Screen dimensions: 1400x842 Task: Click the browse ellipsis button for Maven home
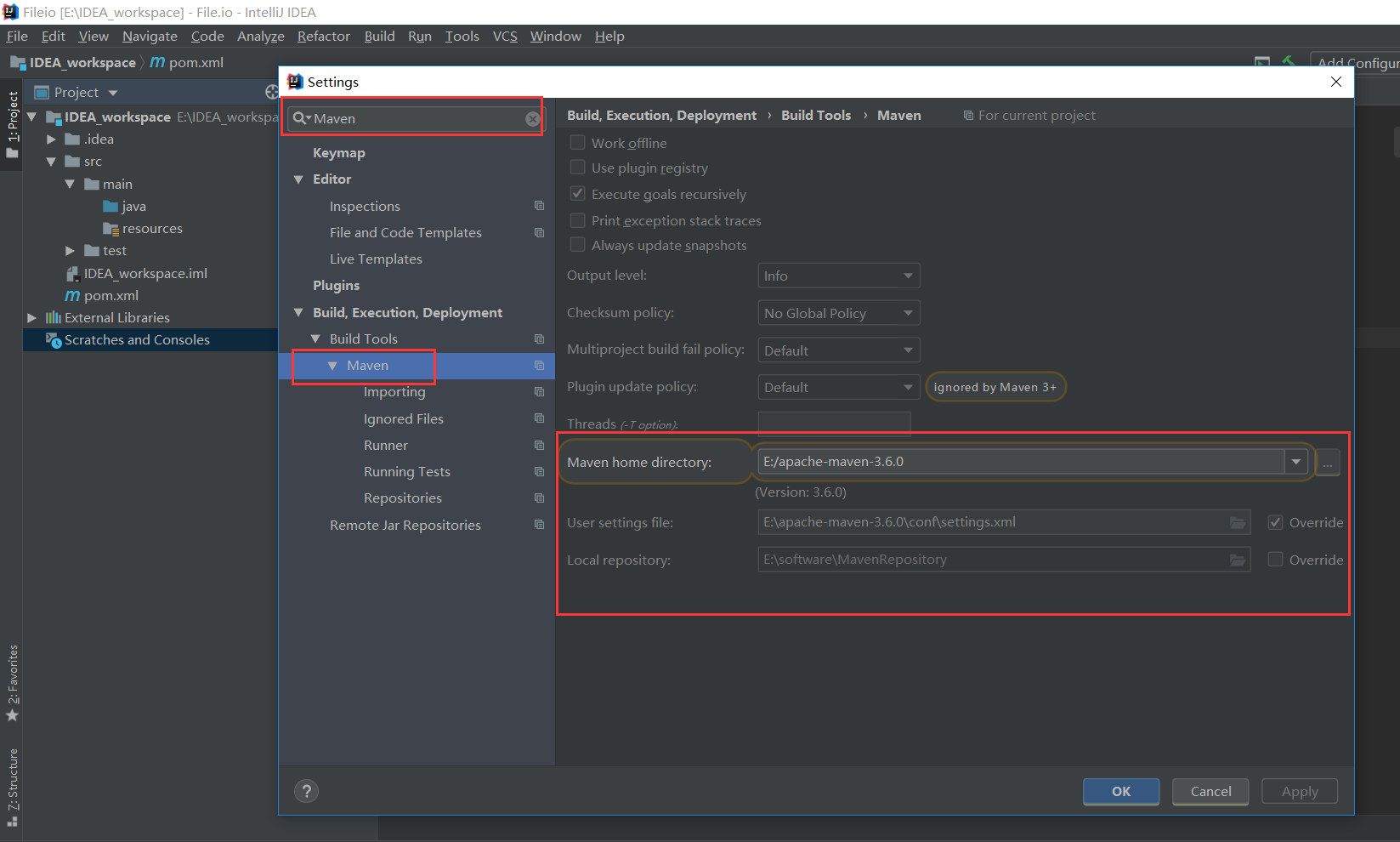pyautogui.click(x=1328, y=463)
